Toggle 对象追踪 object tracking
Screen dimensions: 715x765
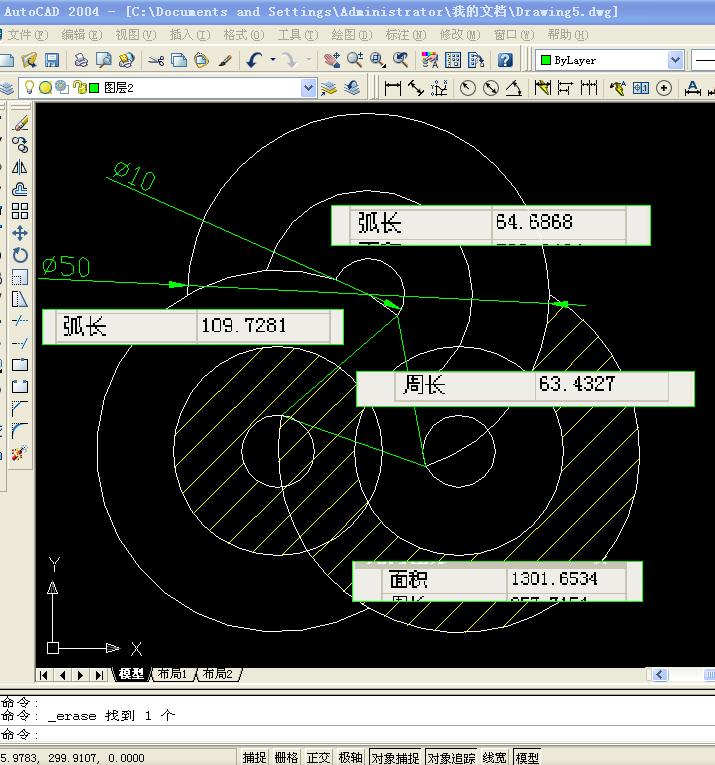[452, 757]
